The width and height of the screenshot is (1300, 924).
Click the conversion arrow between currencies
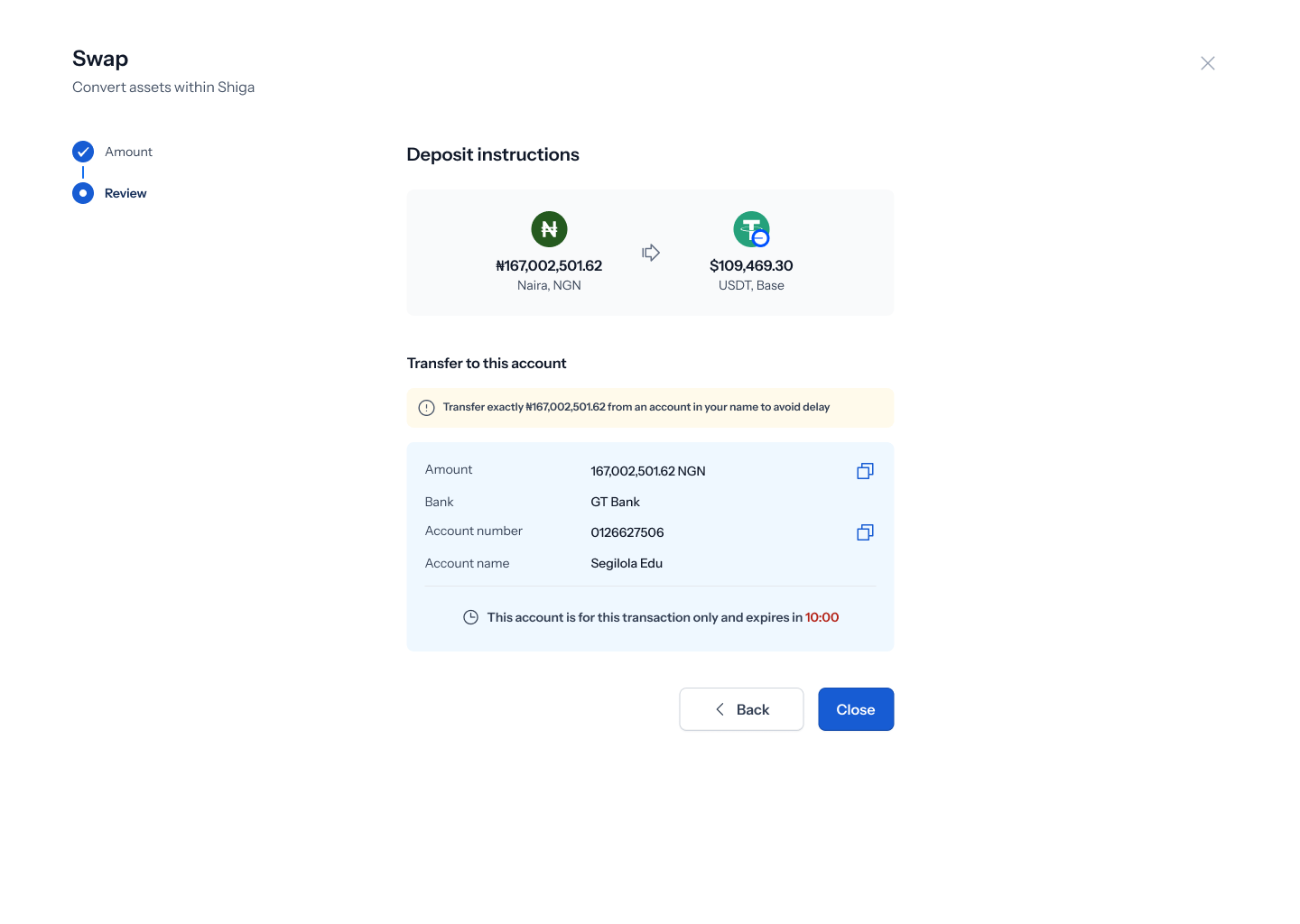[x=651, y=253]
